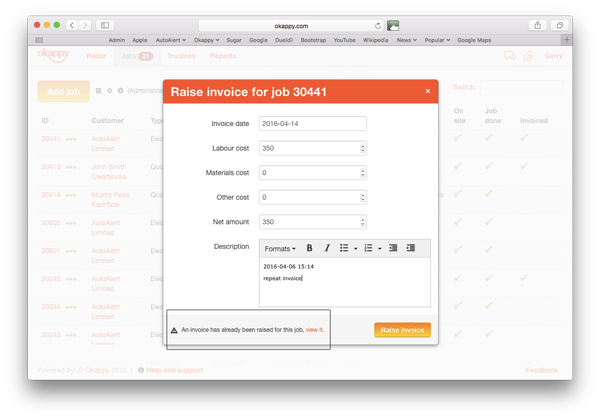Viewport: 600px width, 419px height.
Task: Adjust Materials cost stepper
Action: pyautogui.click(x=362, y=173)
